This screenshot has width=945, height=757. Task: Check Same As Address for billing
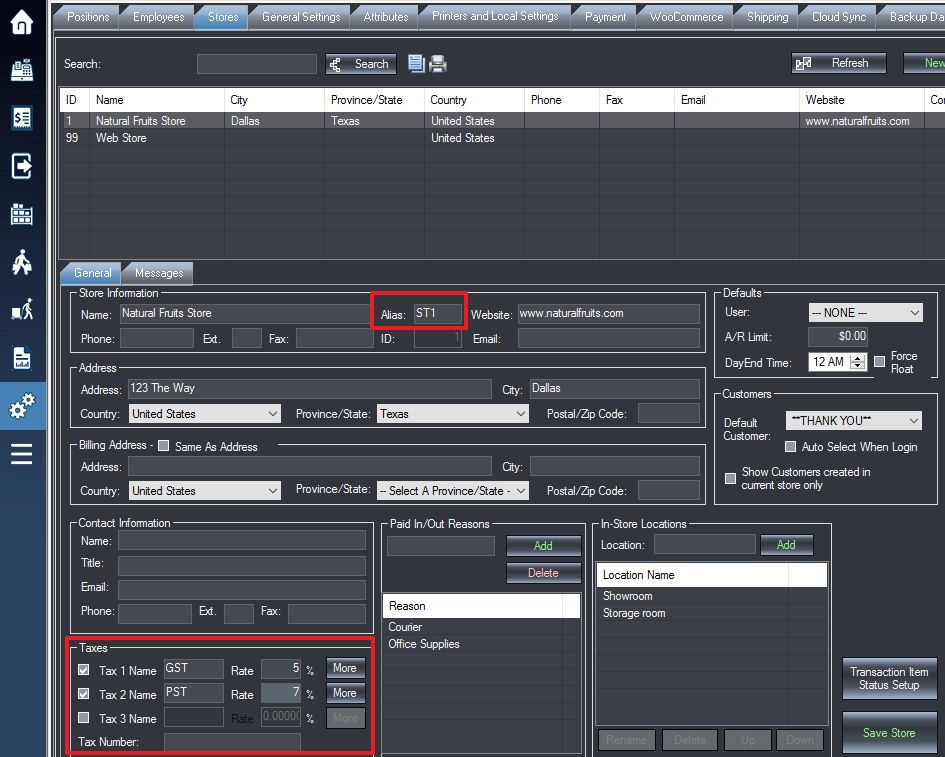(163, 446)
